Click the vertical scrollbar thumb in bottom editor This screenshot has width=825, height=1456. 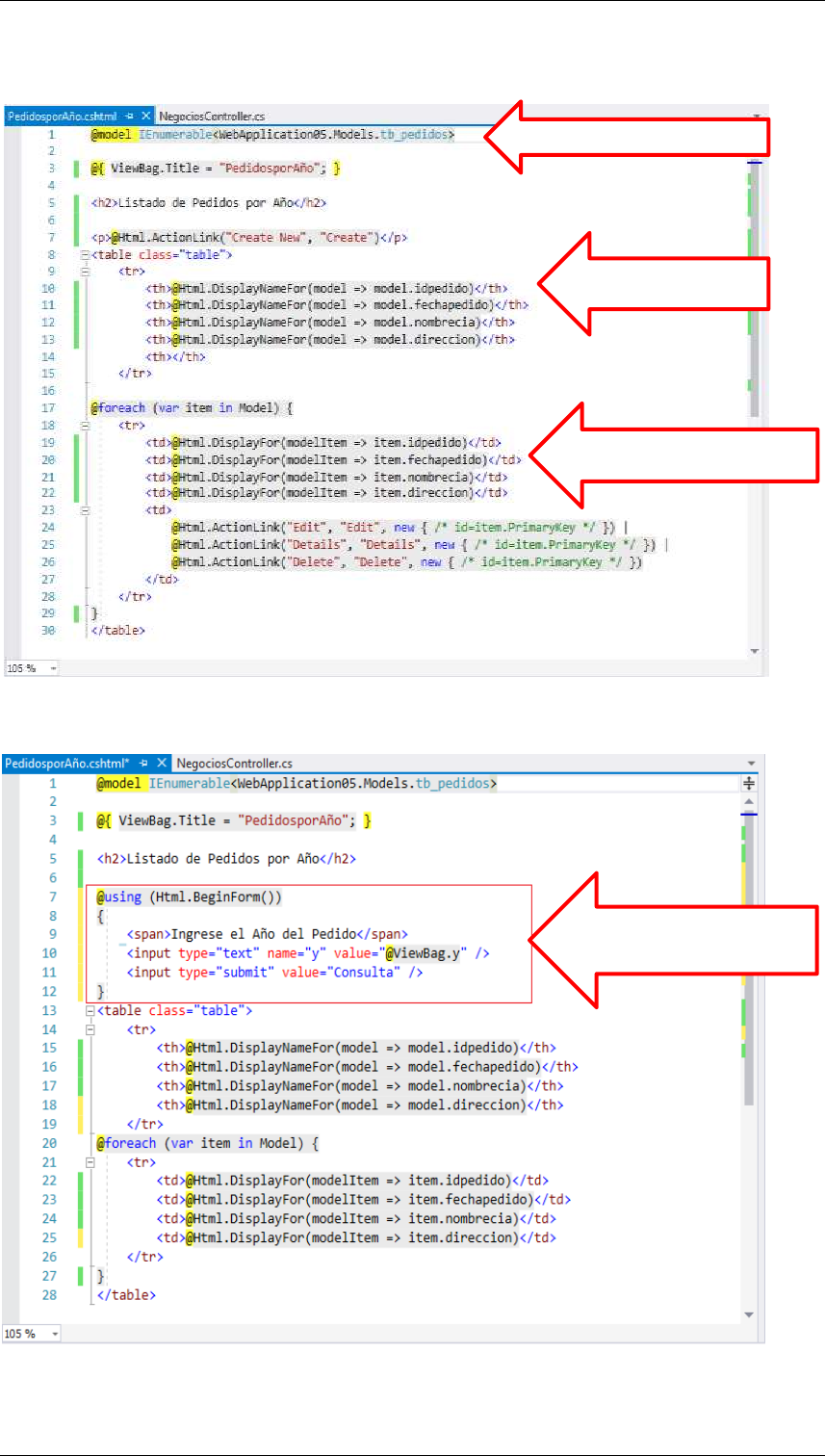pos(751,960)
